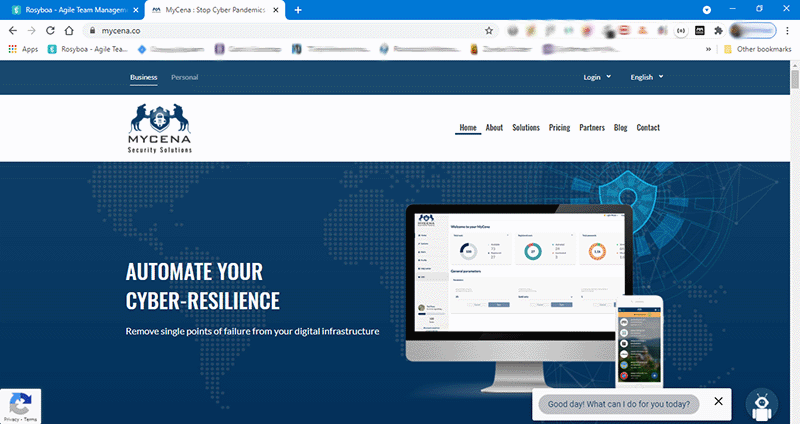
Task: Bookmark this page with the star icon
Action: pyautogui.click(x=489, y=30)
